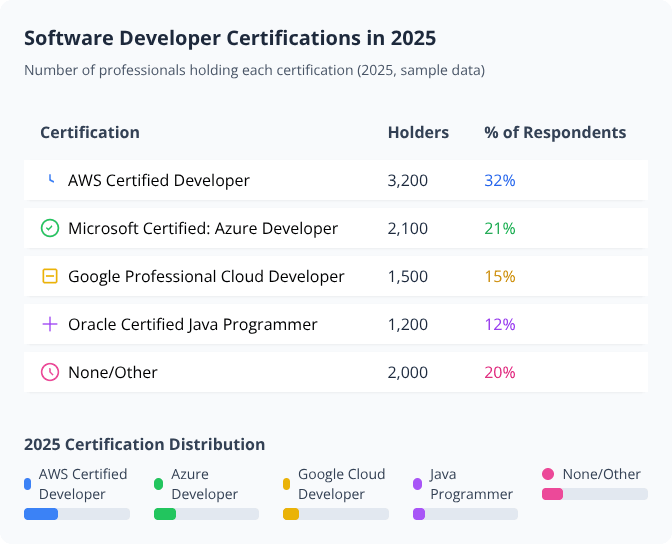
Task: Click the green check-circle icon for Azure Developer
Action: pyautogui.click(x=50, y=228)
